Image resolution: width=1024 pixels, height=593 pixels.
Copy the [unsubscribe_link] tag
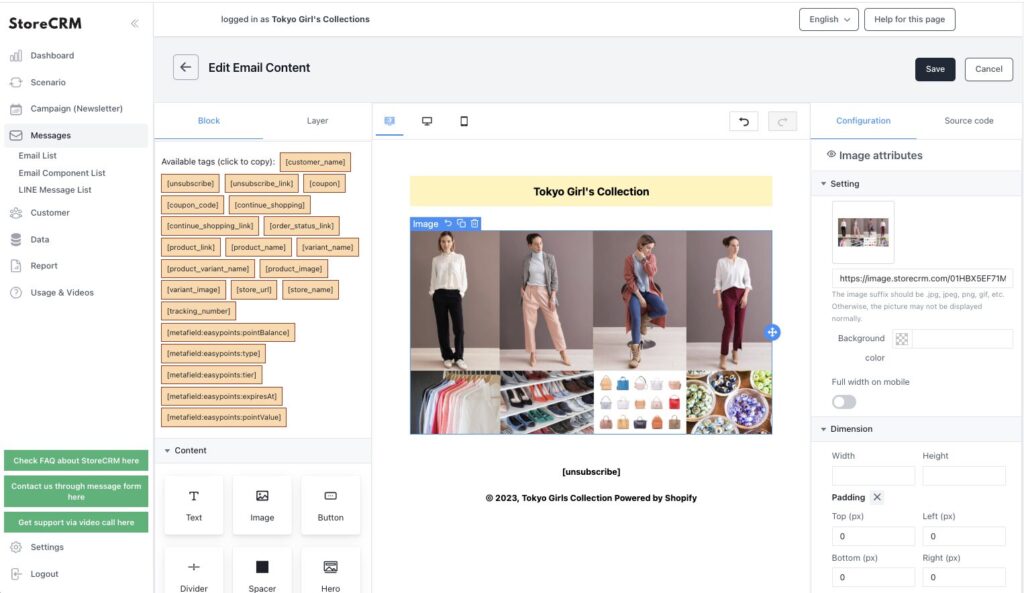(261, 184)
